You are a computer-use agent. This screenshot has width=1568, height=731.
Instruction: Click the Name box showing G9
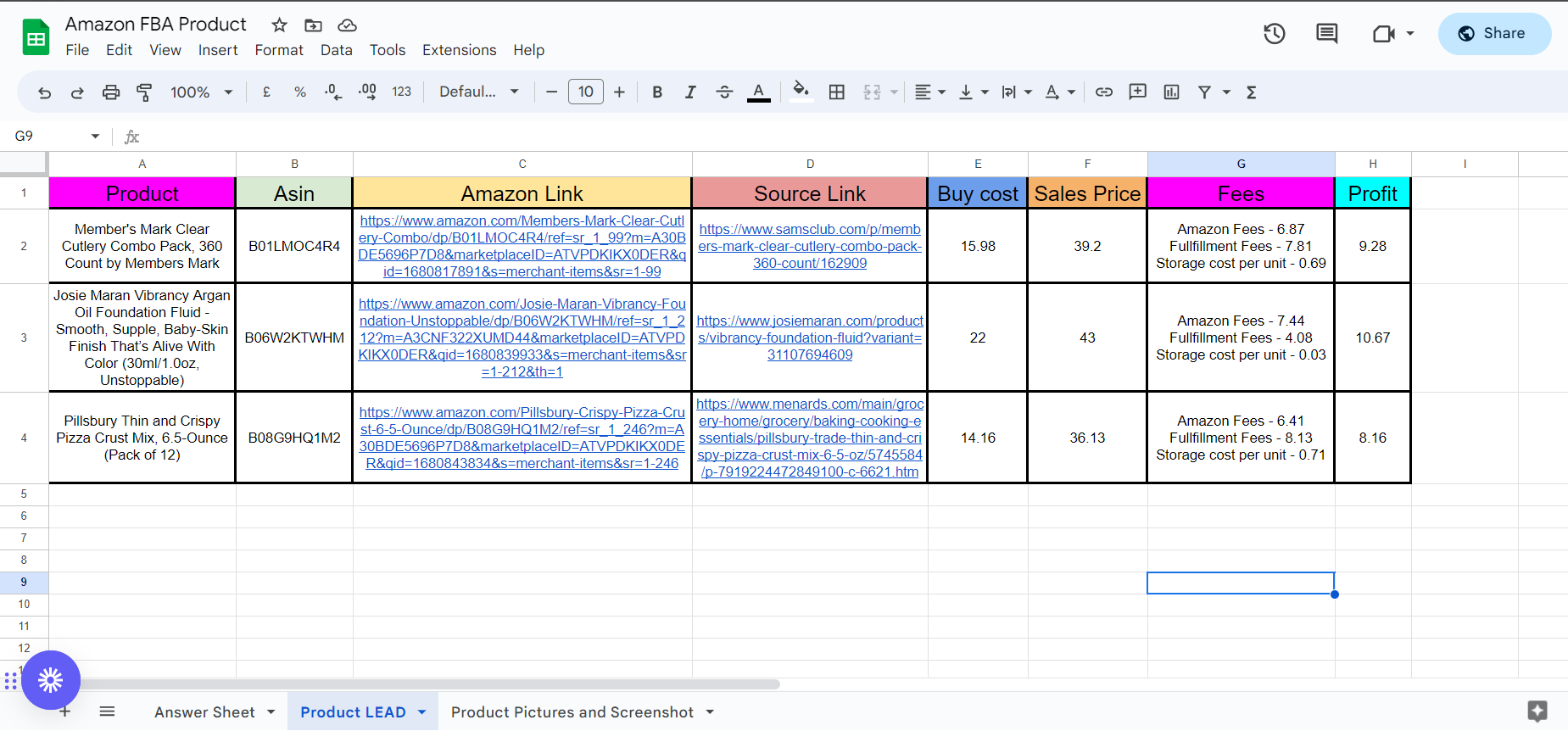[56, 137]
